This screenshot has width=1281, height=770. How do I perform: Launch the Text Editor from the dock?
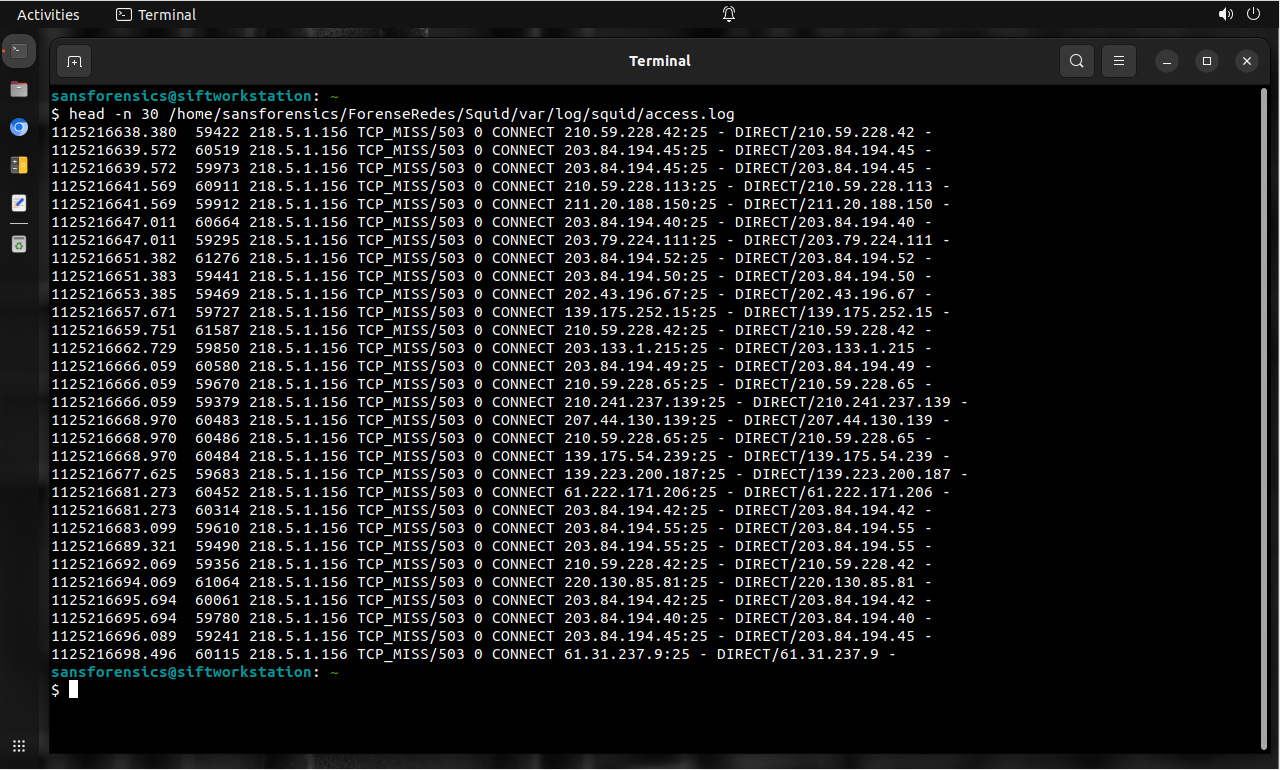19,203
